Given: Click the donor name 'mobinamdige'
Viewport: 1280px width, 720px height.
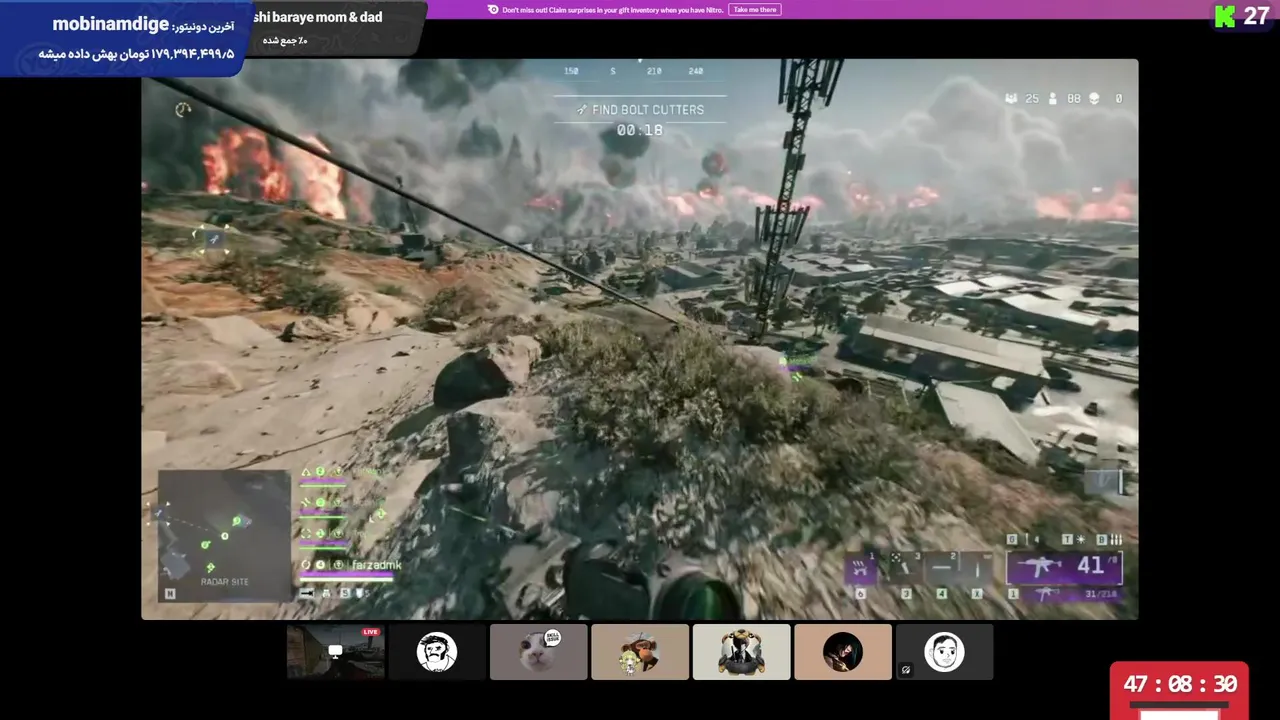Looking at the screenshot, I should click(x=111, y=24).
